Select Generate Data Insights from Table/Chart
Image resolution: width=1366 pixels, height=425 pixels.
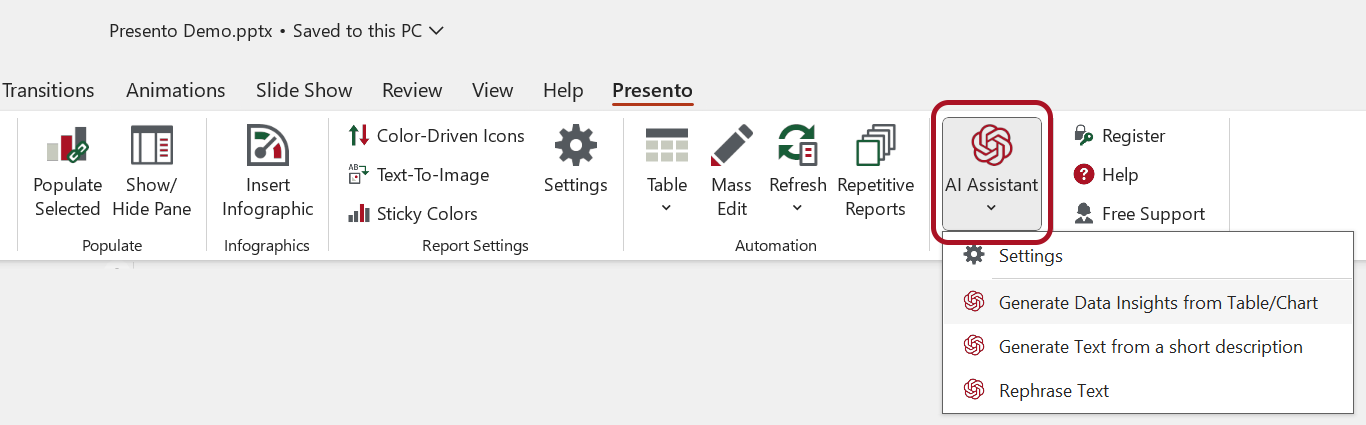coord(1148,302)
